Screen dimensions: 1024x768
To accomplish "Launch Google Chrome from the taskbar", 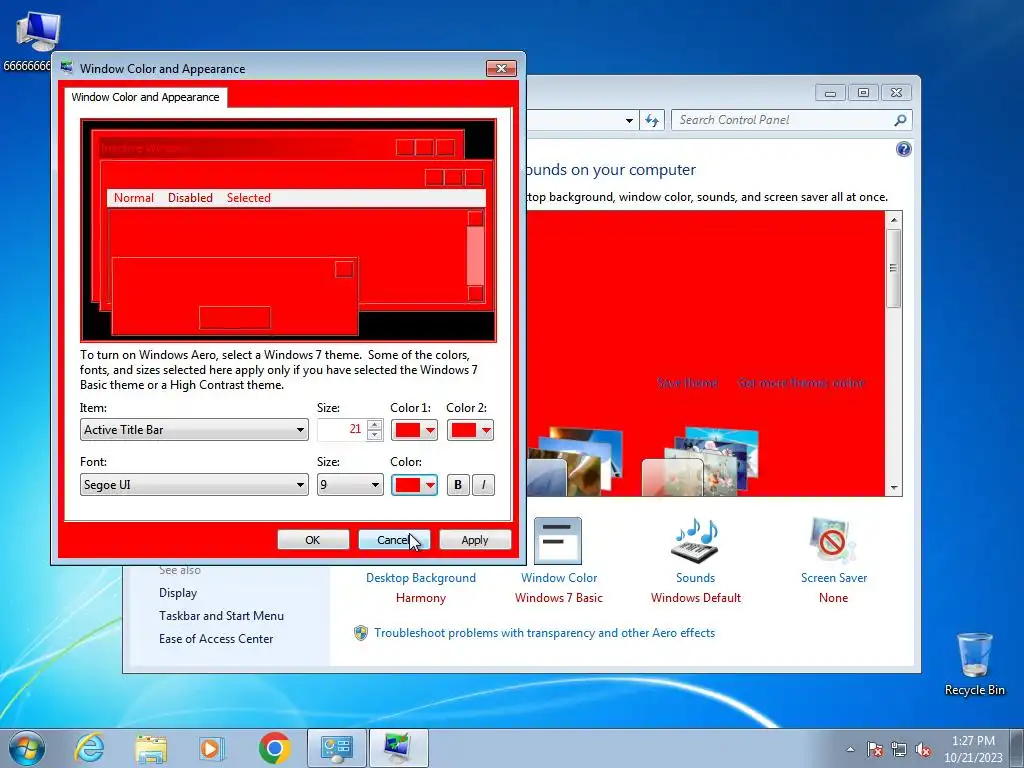I will (274, 748).
